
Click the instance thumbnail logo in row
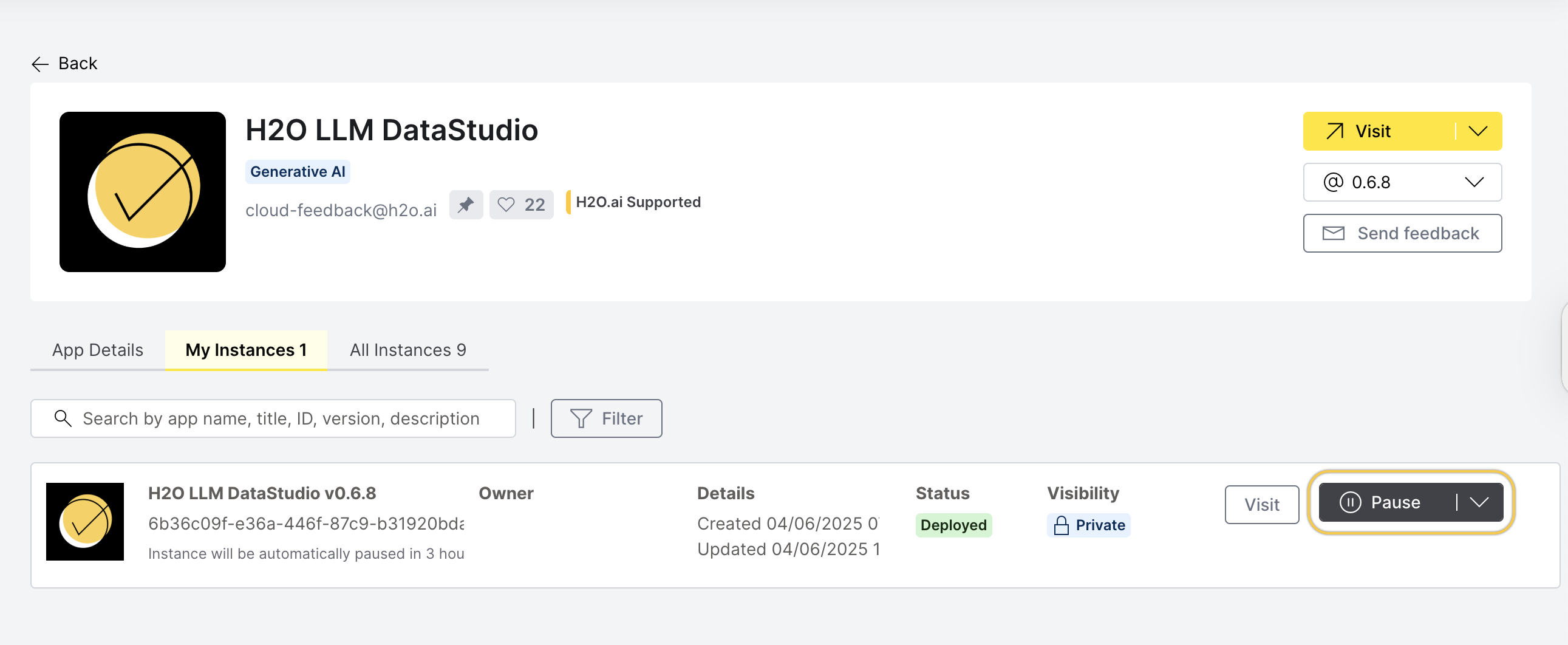pyautogui.click(x=85, y=522)
